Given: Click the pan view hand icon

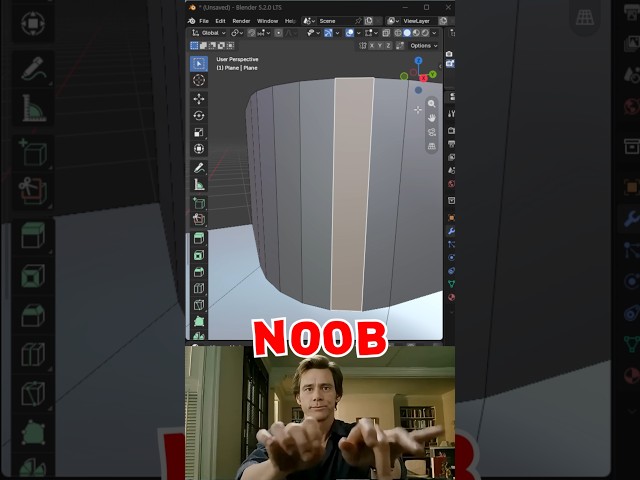Looking at the screenshot, I should click(x=431, y=118).
